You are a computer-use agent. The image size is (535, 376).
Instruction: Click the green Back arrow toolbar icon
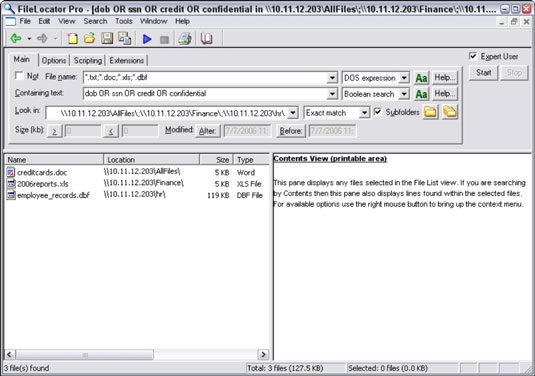(x=16, y=39)
